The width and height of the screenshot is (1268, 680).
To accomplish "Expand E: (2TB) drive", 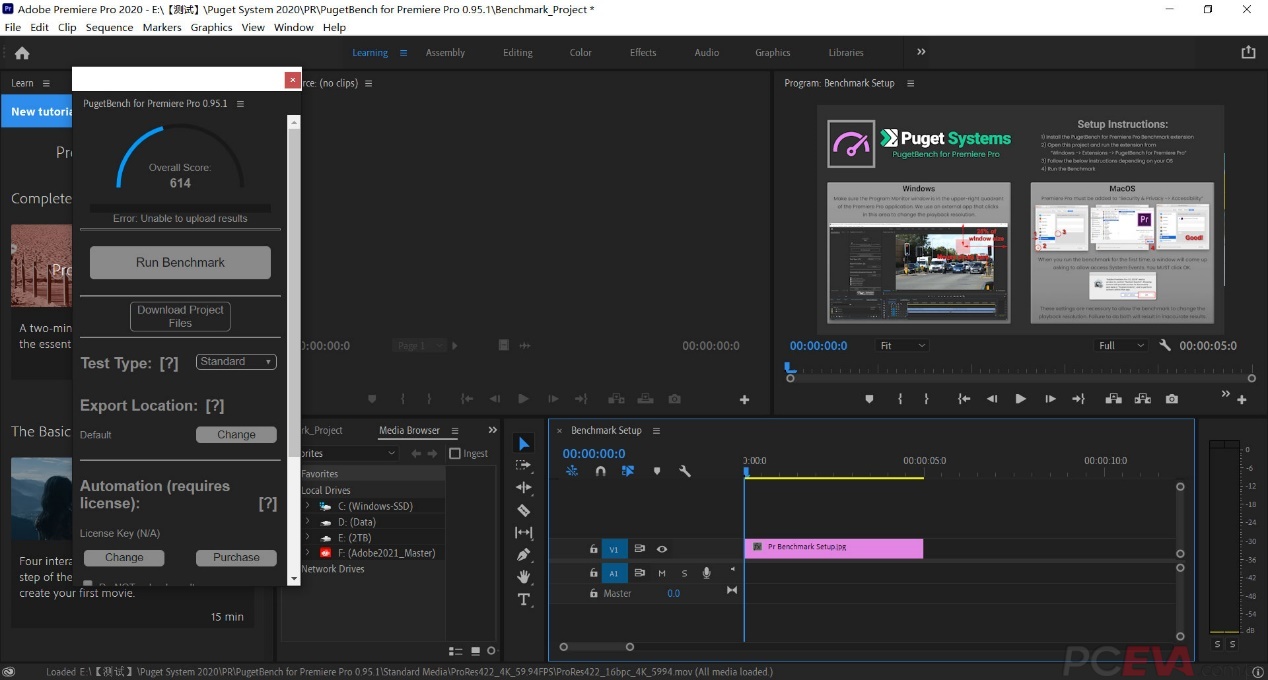I will tap(308, 537).
